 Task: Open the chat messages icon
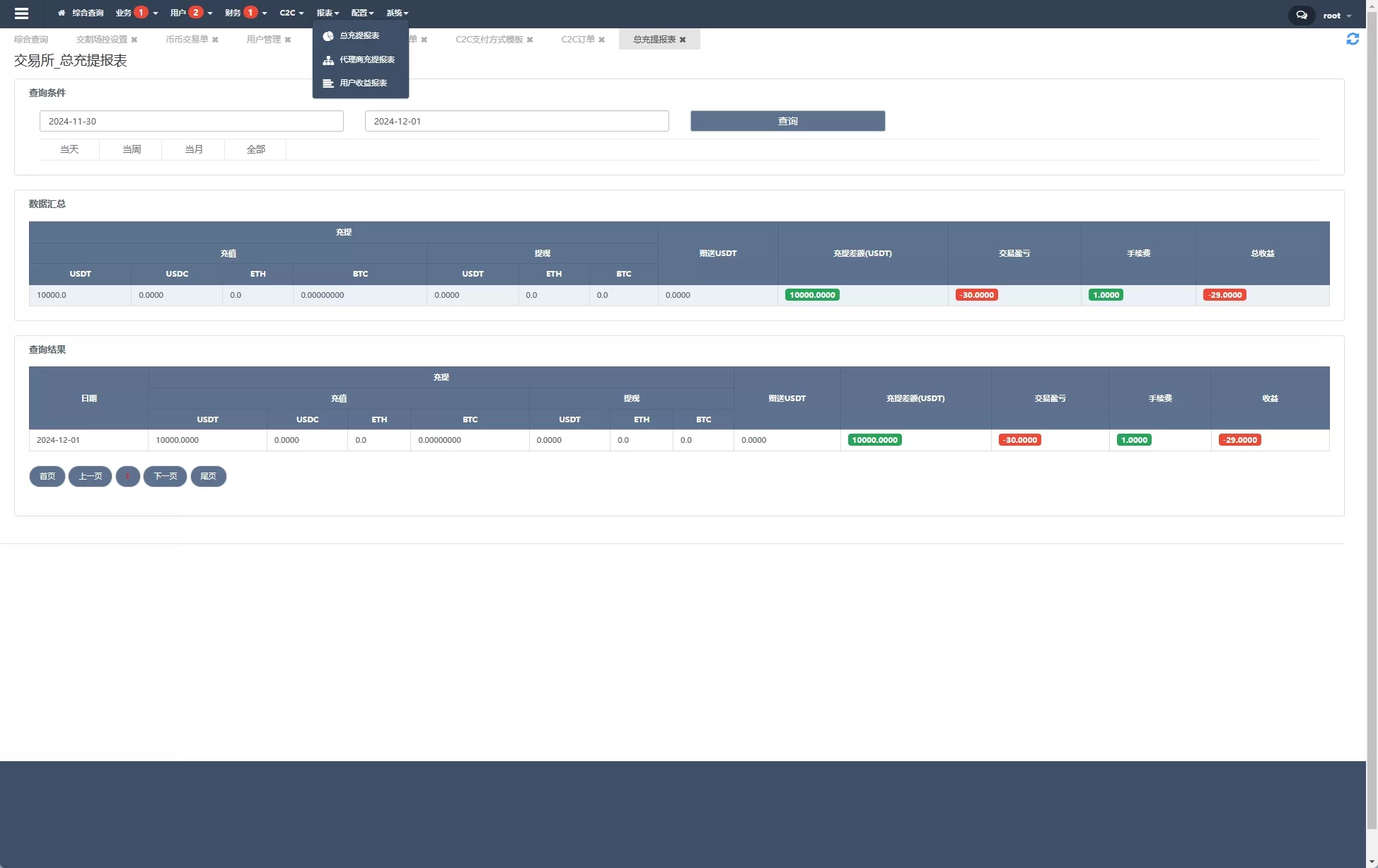pyautogui.click(x=1301, y=15)
